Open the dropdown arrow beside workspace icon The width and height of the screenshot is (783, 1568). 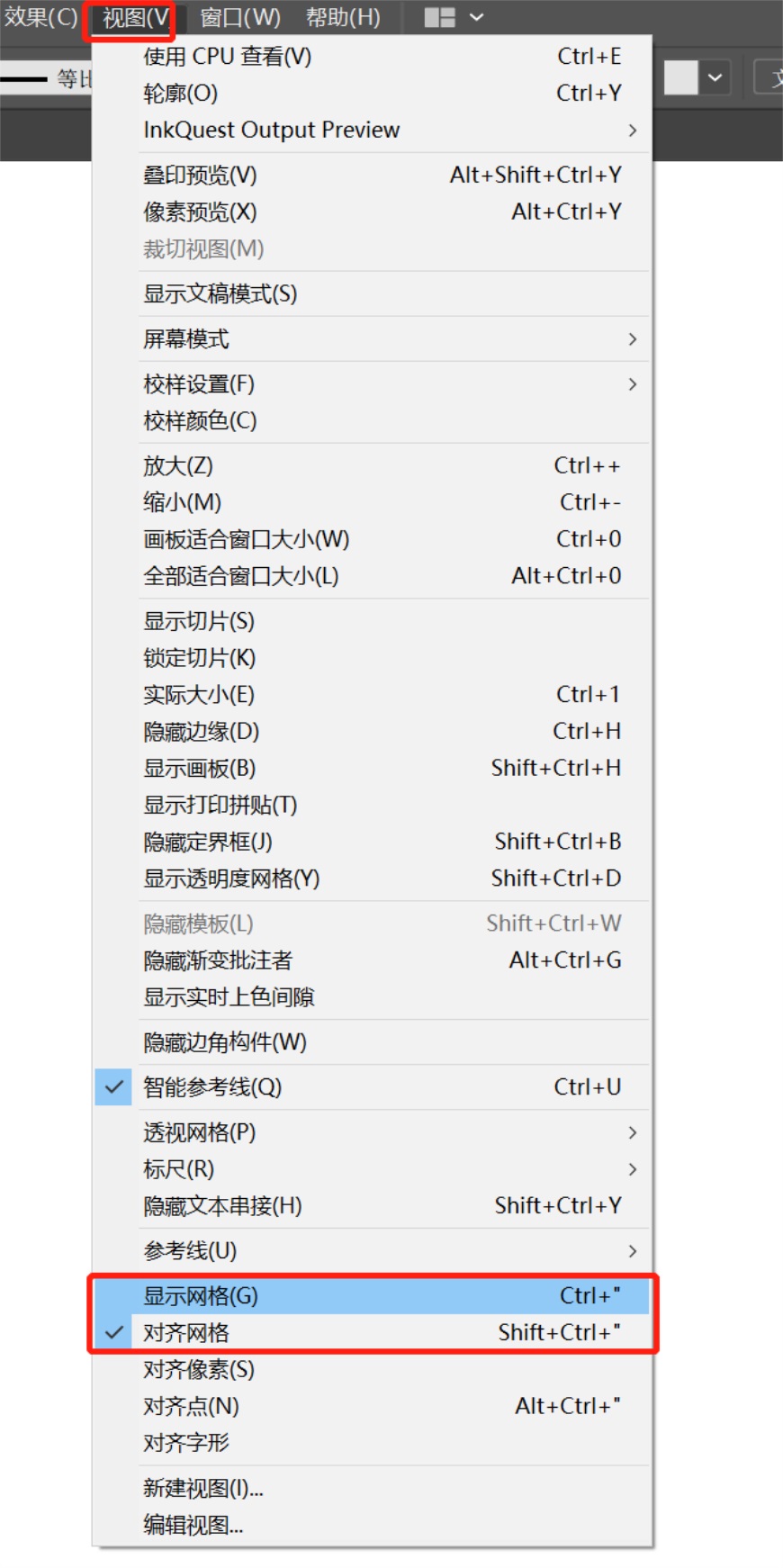pyautogui.click(x=477, y=17)
